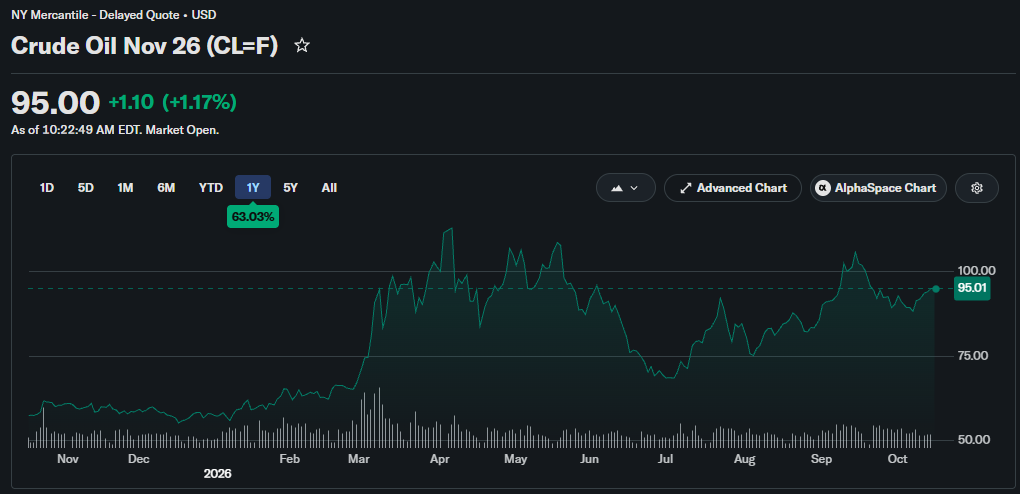The image size is (1020, 494).
Task: Switch to the 1M range
Action: coord(126,188)
